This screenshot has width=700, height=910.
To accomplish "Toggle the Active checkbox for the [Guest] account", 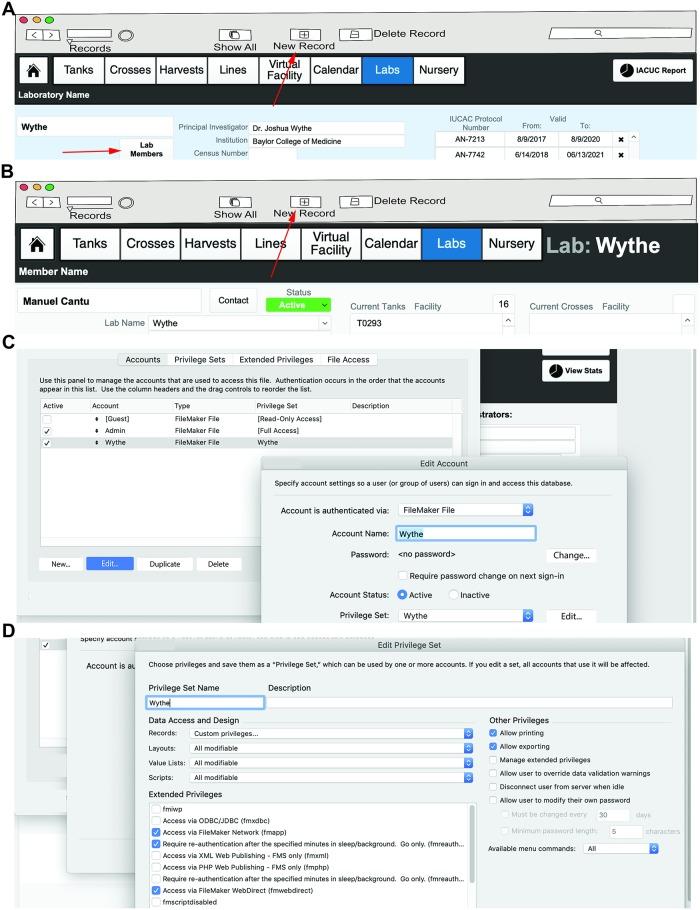I will tap(47, 419).
